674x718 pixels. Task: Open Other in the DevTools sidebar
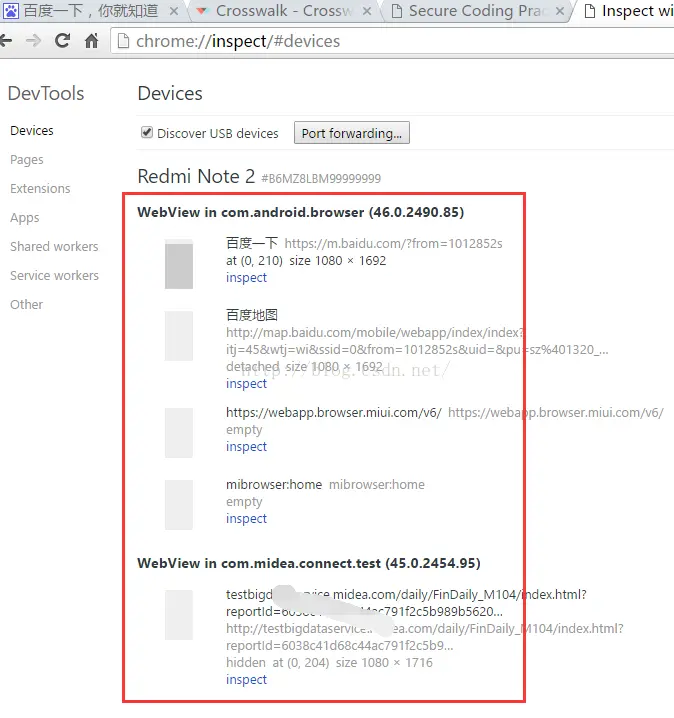(x=27, y=305)
